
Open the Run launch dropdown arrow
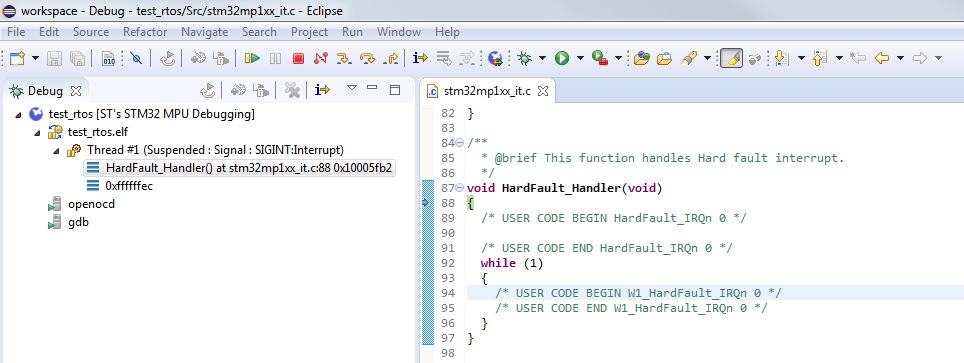[x=580, y=58]
